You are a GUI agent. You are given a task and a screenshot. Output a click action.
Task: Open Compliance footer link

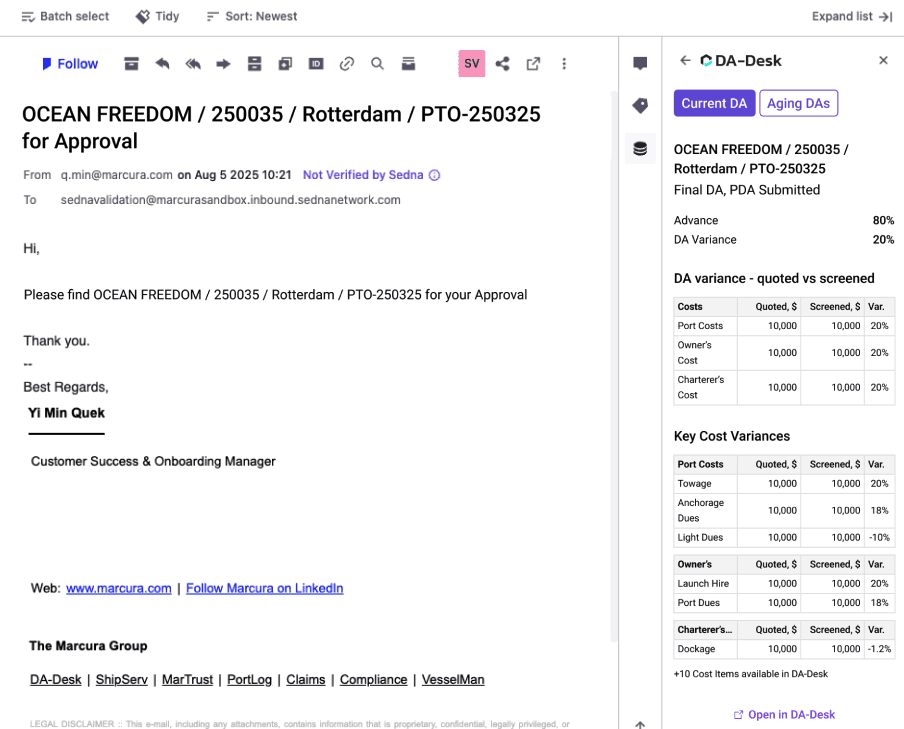coord(374,679)
